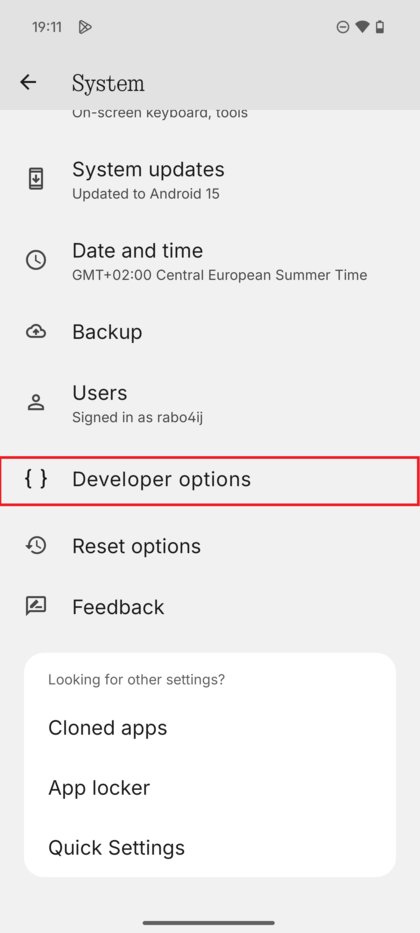The image size is (420, 933).
Task: Open System updates settings
Action: 210,179
